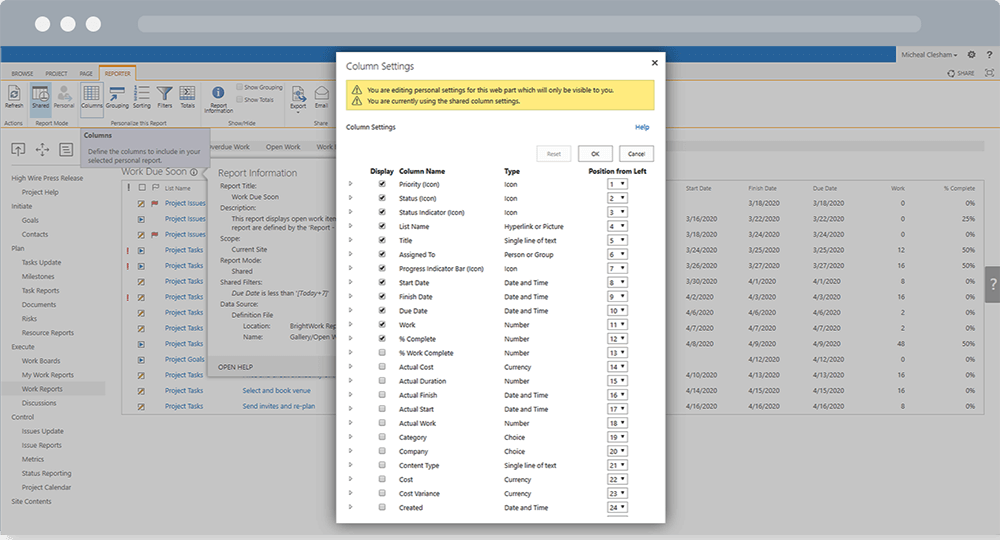Viewport: 1000px width, 540px height.
Task: Open position dropdown for Due Date
Action: pyautogui.click(x=617, y=311)
